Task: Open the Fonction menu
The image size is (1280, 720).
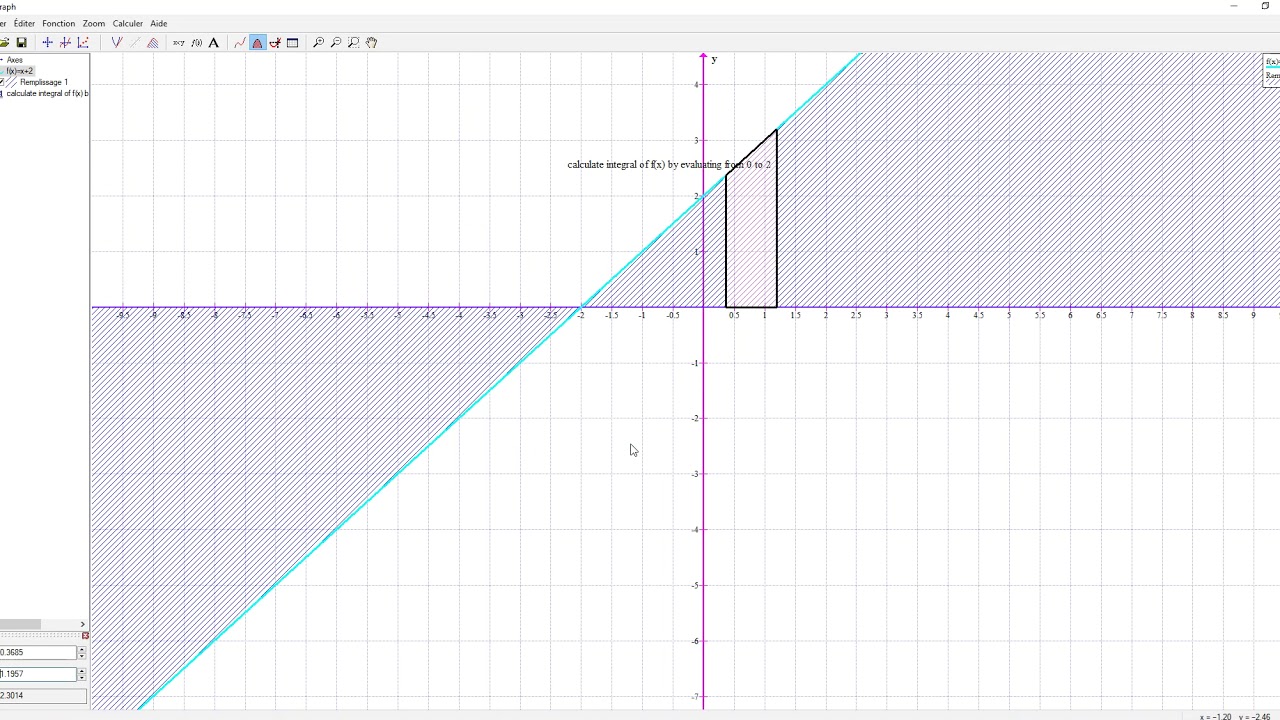Action: 58,23
